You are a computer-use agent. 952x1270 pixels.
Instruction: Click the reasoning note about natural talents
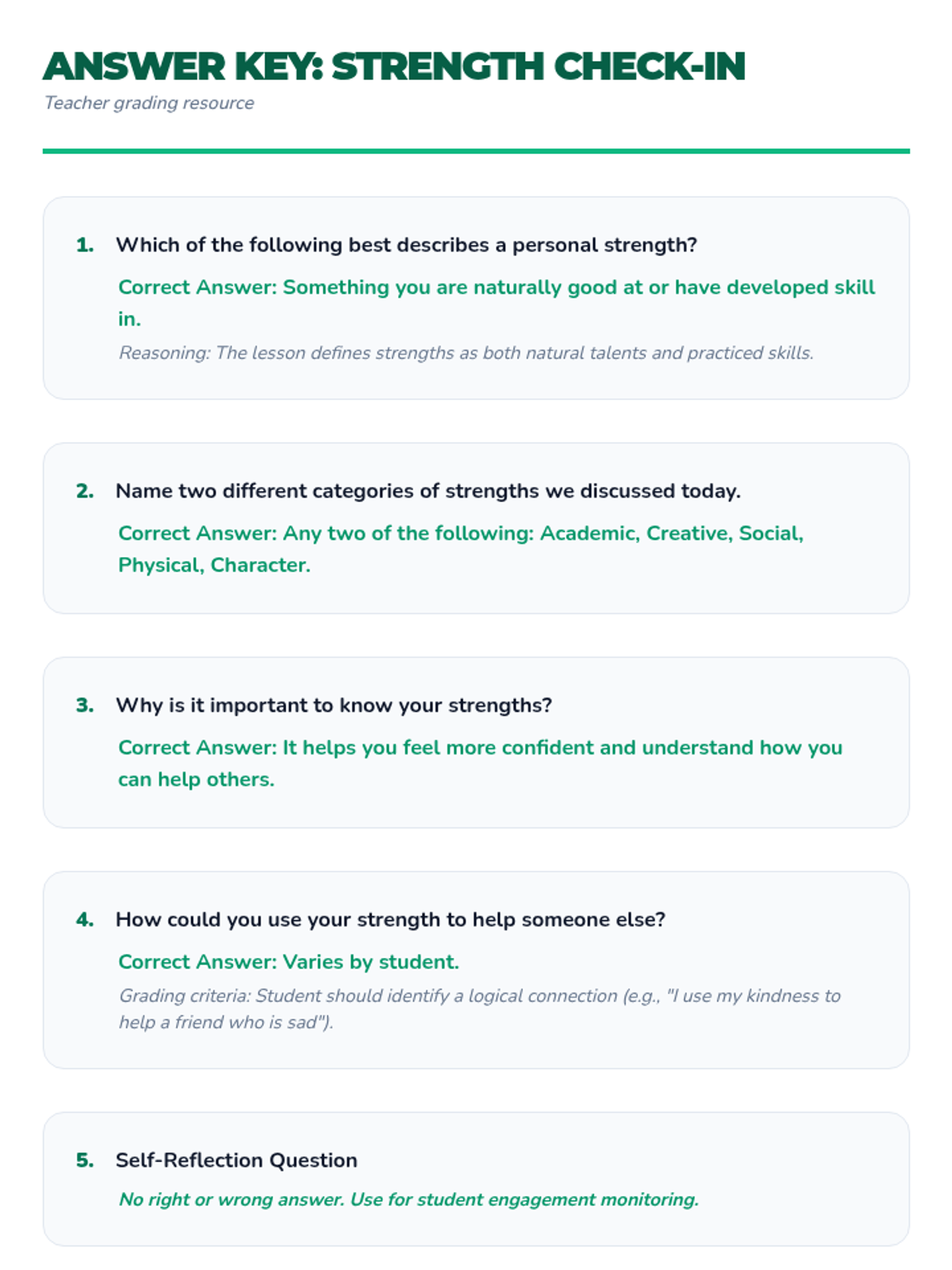[466, 353]
